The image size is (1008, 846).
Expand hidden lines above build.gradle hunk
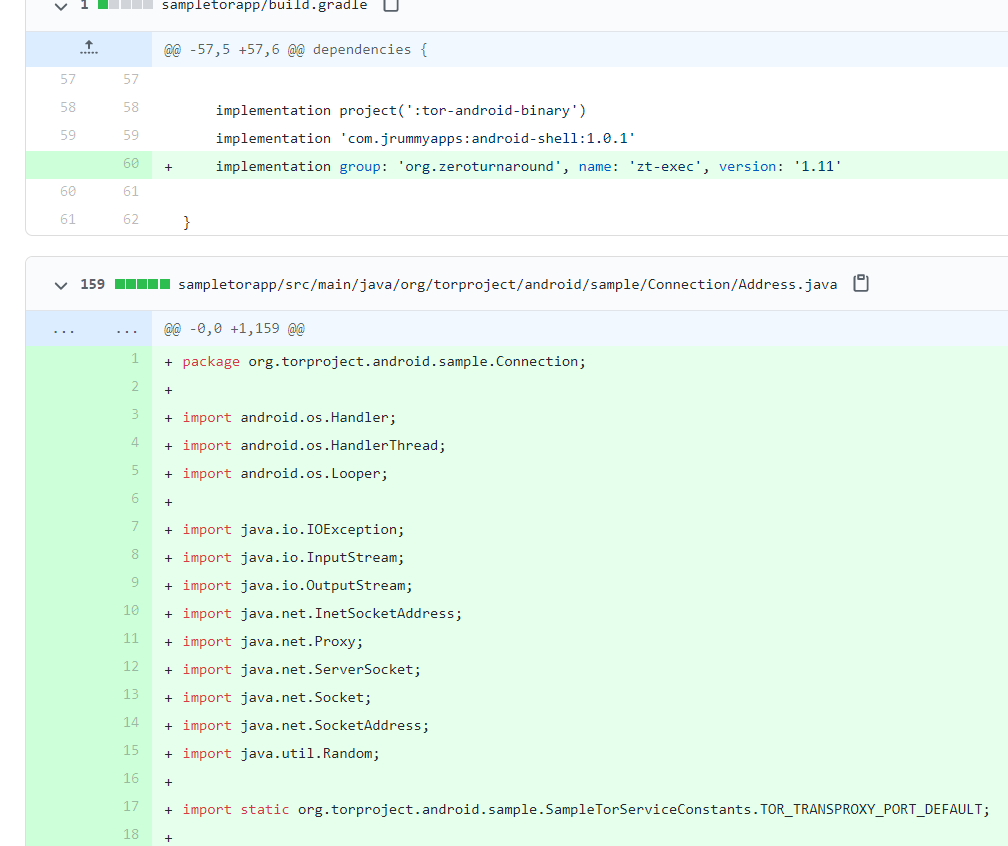[89, 48]
